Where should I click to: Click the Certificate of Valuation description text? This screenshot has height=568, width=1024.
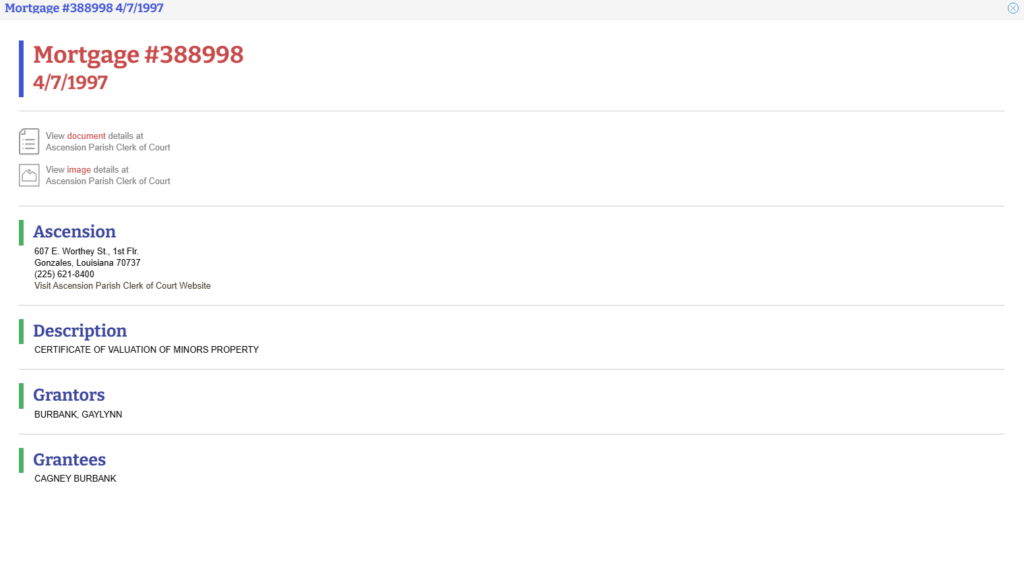(x=146, y=350)
